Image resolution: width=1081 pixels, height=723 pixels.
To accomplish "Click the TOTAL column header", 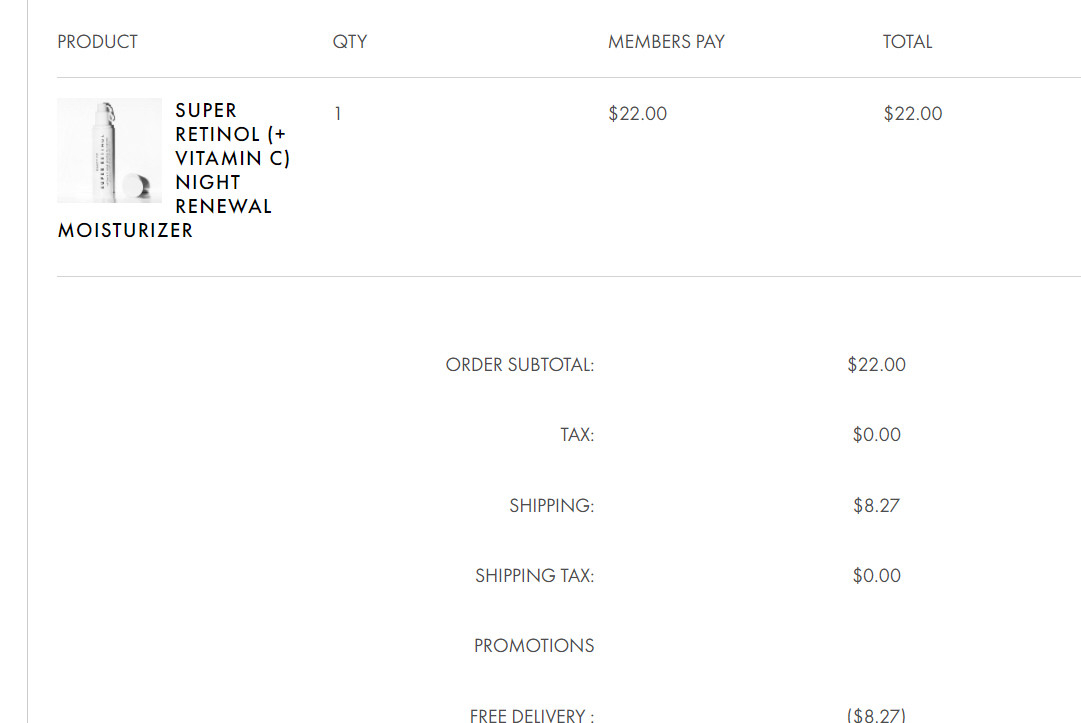I will (907, 41).
